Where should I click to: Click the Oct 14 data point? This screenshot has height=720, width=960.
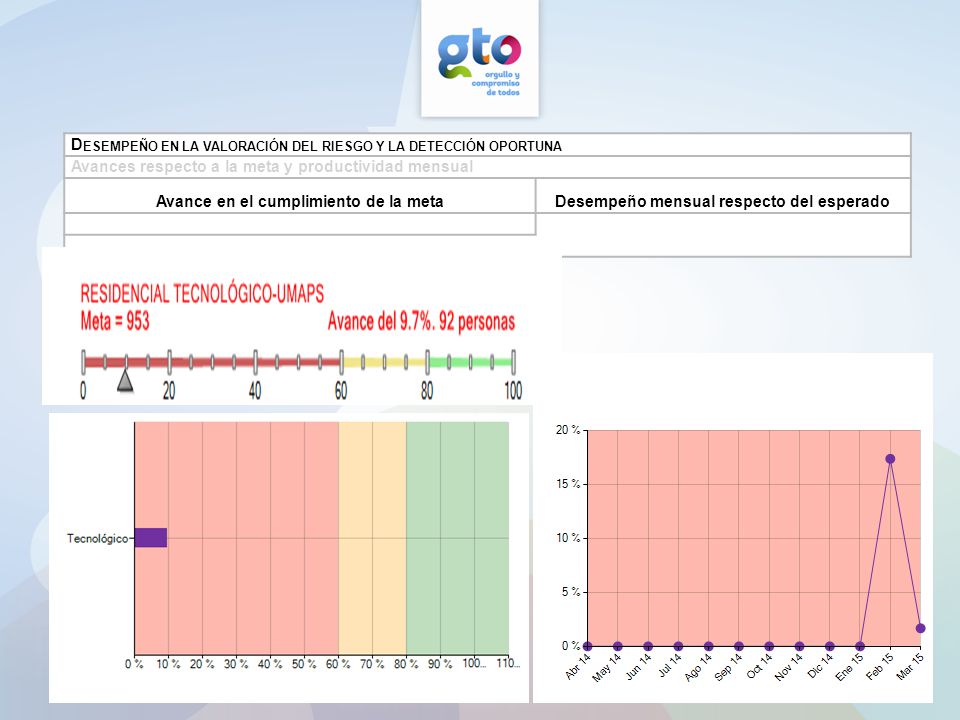(769, 646)
